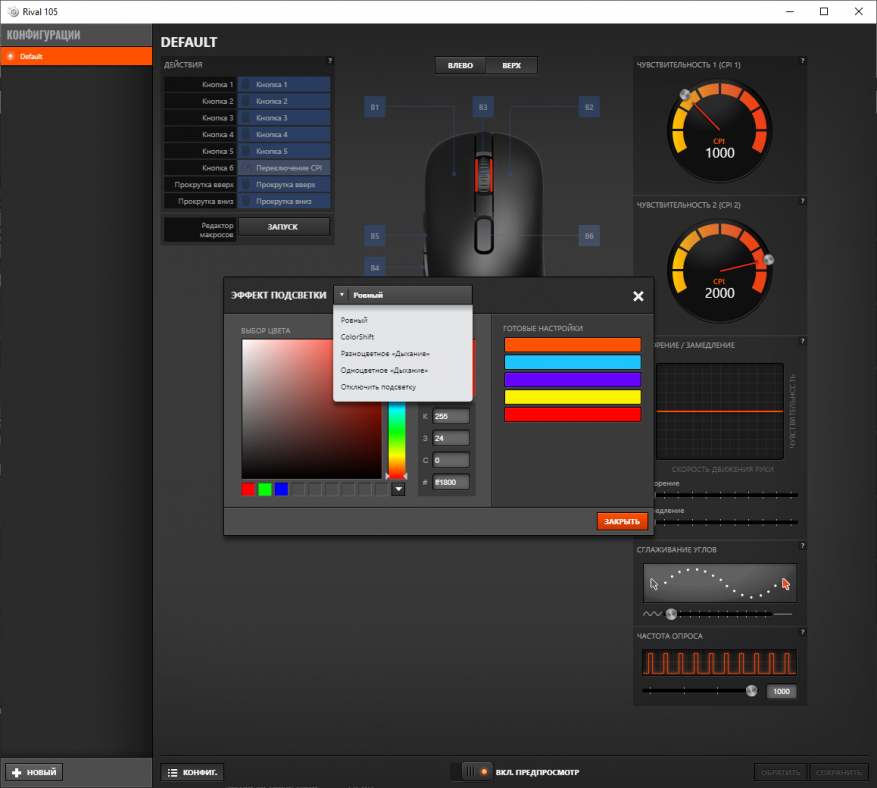Image resolution: width=877 pixels, height=788 pixels.
Task: Click the red K value field 255
Action: [x=451, y=416]
